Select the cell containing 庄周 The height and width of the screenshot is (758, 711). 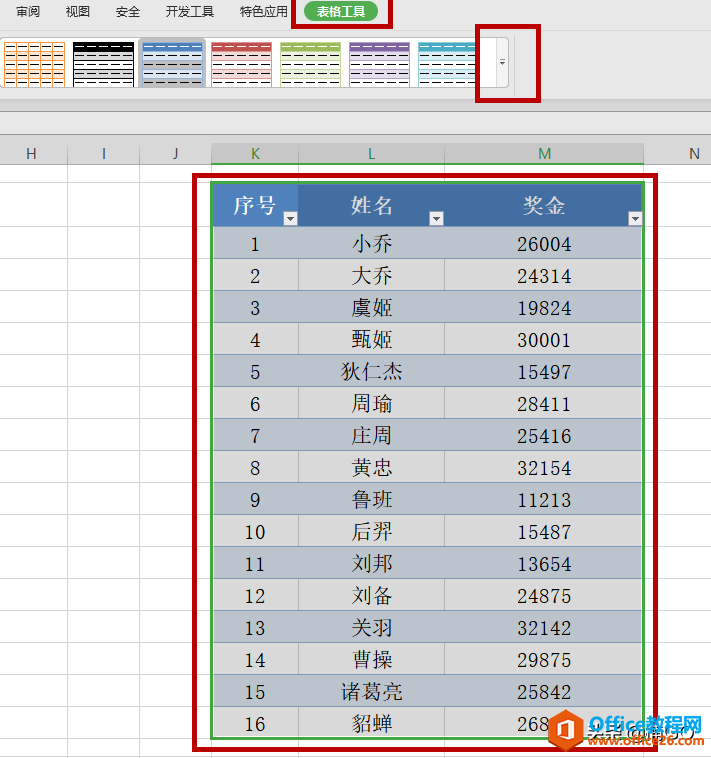[x=371, y=435]
